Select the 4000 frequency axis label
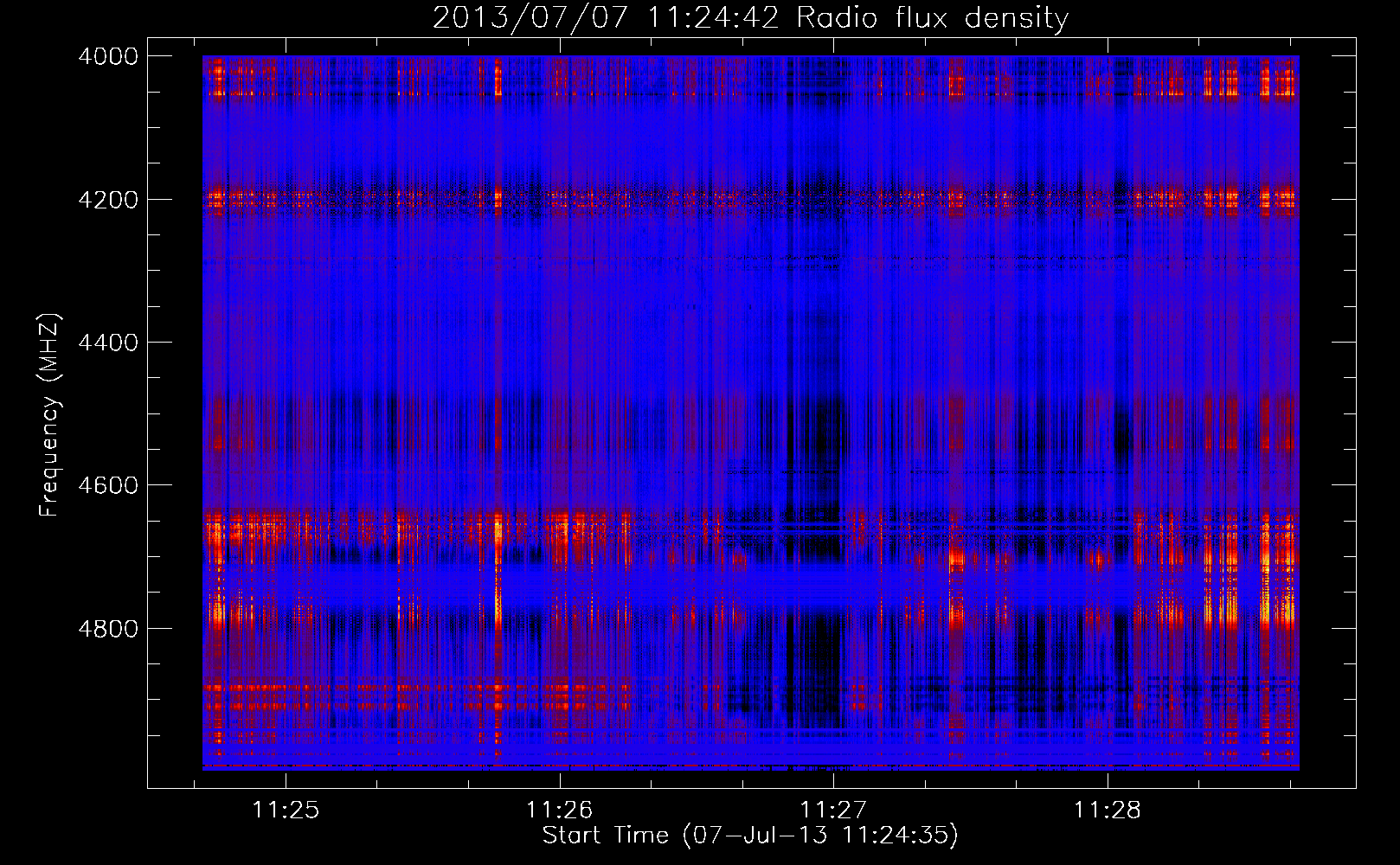The image size is (1400, 865). point(108,56)
